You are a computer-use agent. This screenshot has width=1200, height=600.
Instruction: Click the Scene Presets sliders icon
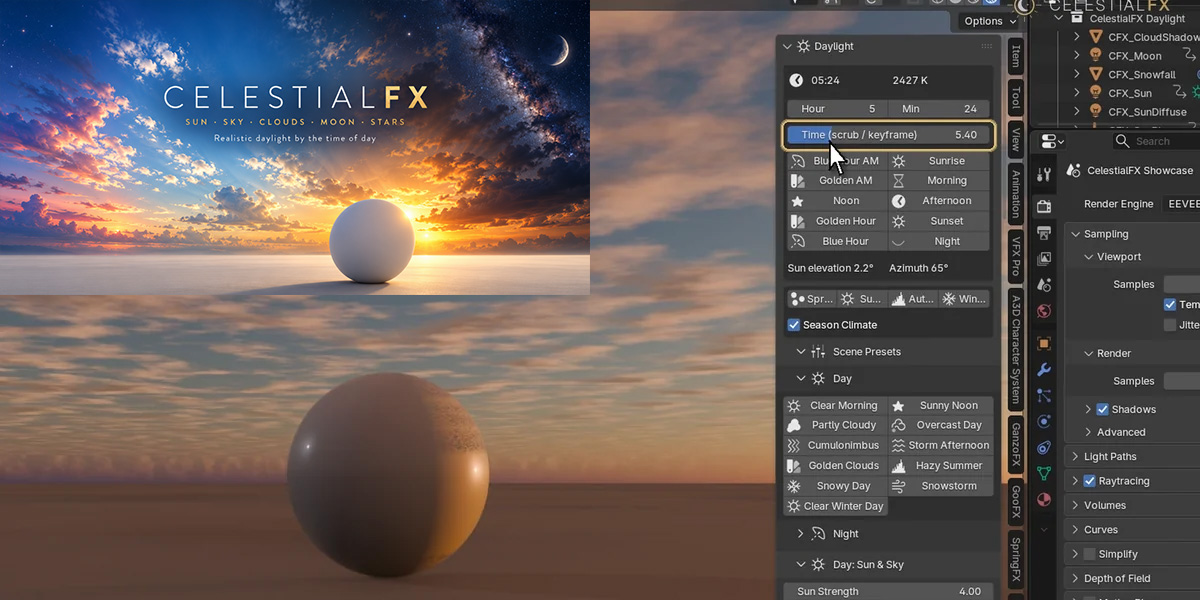[818, 352]
